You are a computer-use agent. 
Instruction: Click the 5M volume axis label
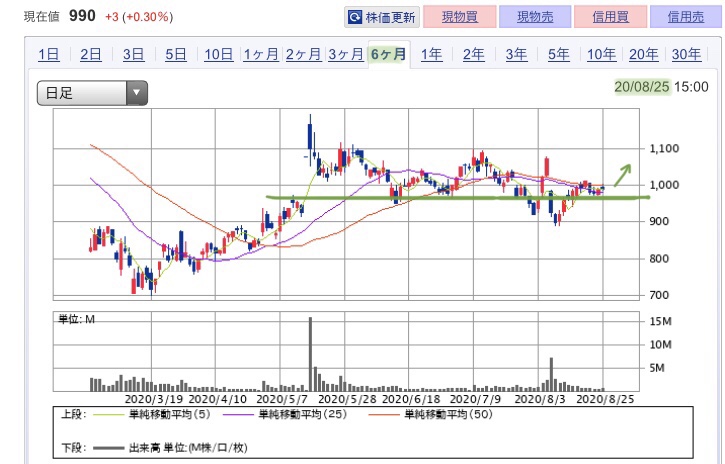[x=657, y=368]
